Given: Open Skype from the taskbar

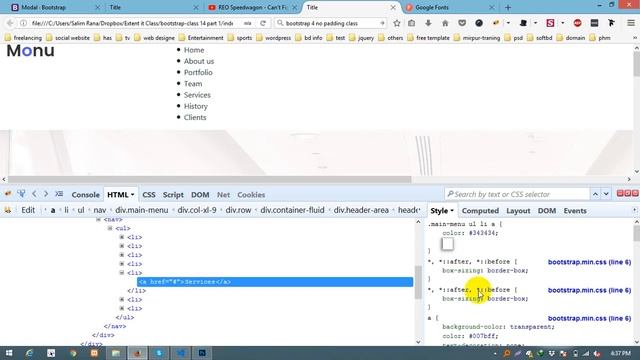Looking at the screenshot, I should pos(159,353).
